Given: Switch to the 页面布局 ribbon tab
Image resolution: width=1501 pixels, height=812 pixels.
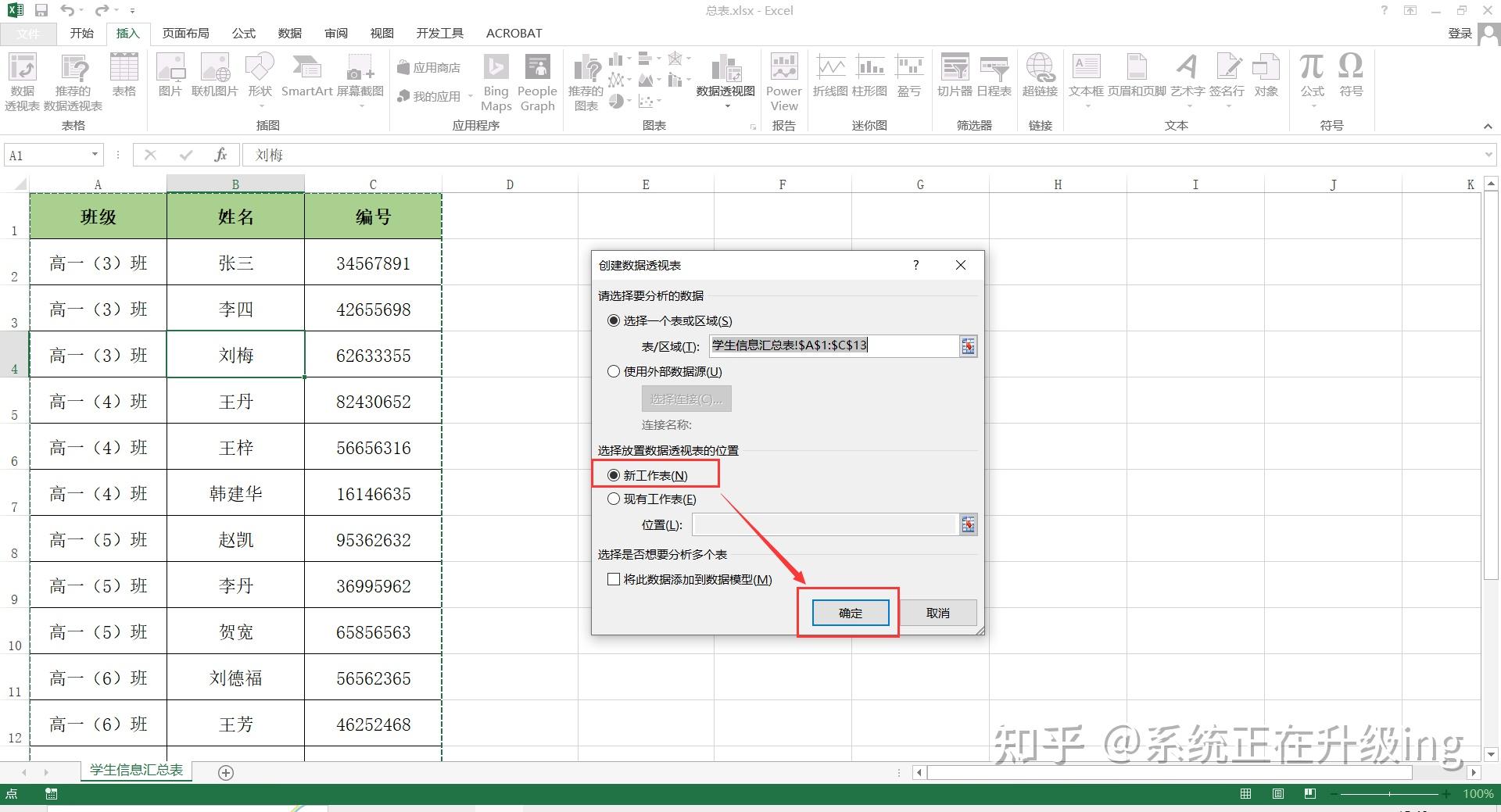Looking at the screenshot, I should 185,33.
